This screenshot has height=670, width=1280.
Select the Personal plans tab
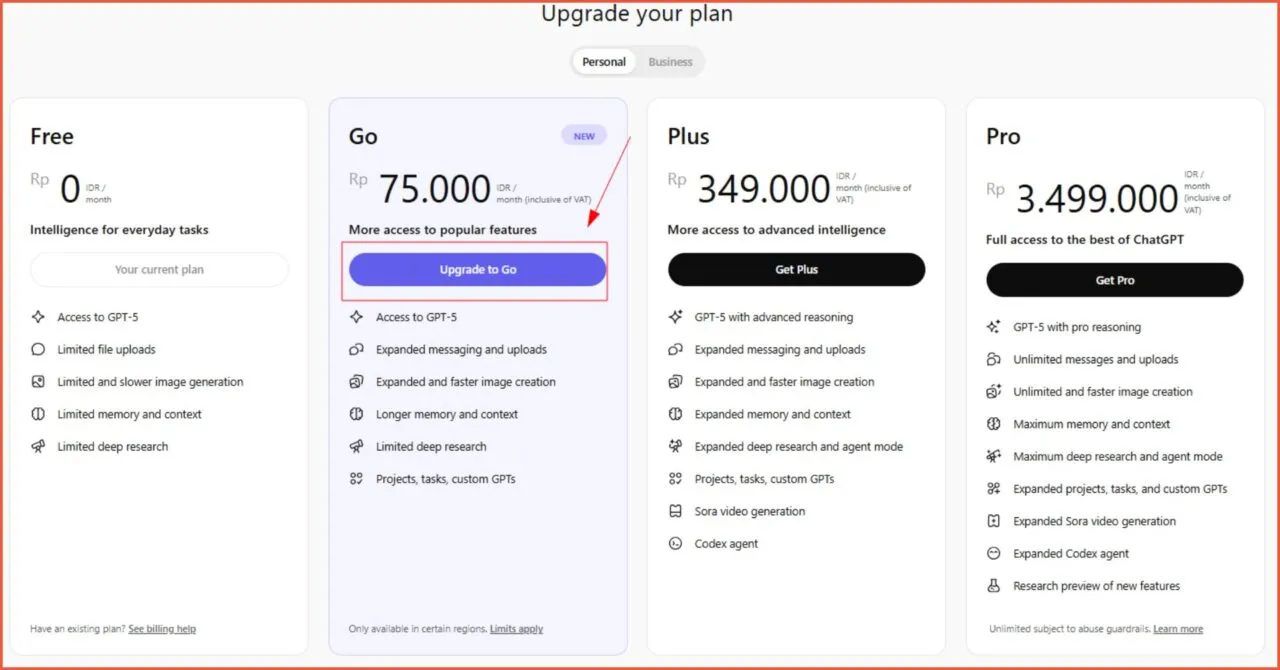click(x=604, y=62)
